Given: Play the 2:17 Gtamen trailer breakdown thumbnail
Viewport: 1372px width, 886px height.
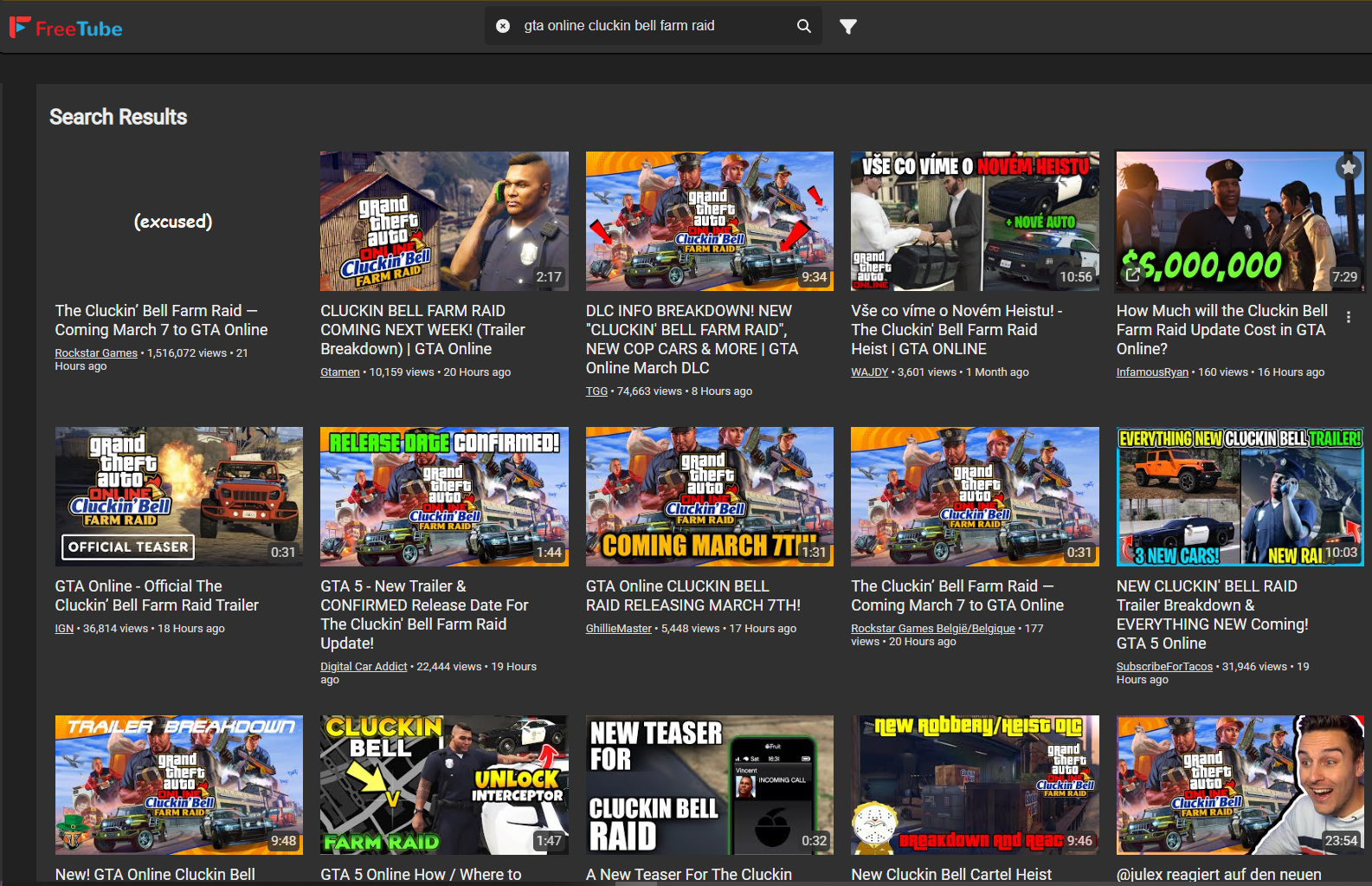Looking at the screenshot, I should (444, 221).
